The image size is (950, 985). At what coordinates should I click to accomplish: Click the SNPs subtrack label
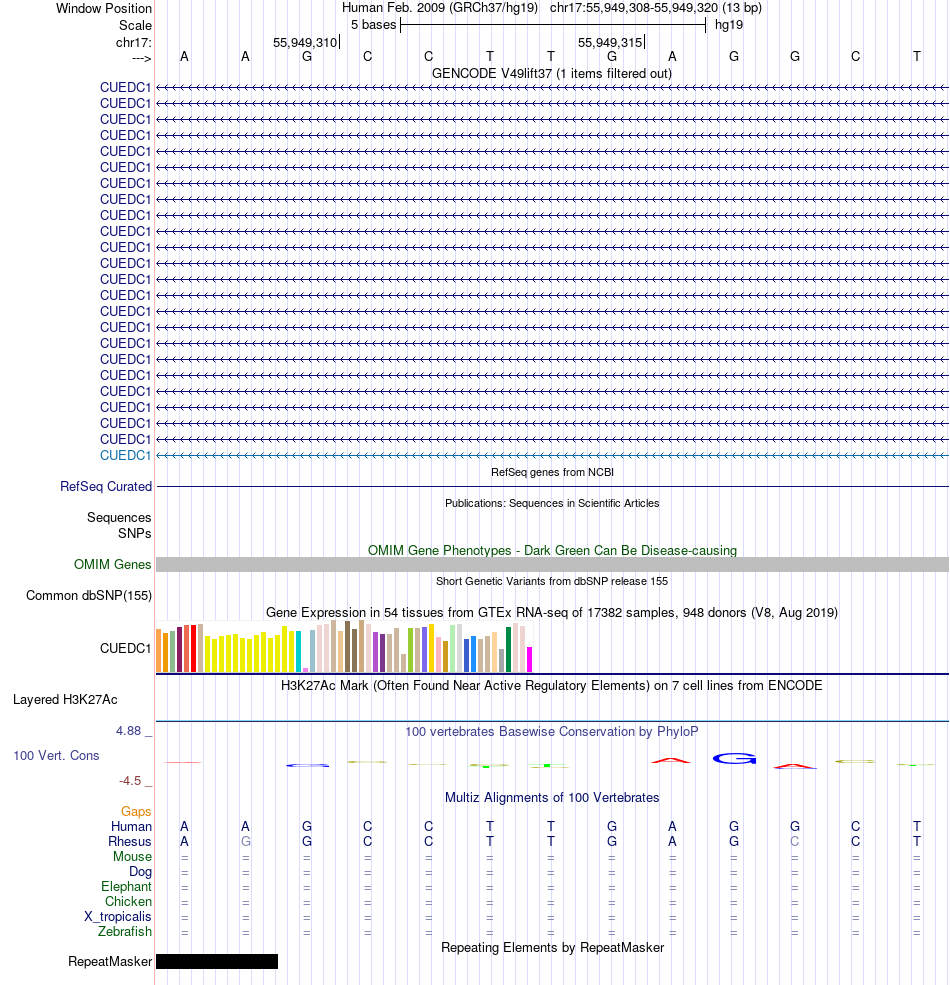134,533
